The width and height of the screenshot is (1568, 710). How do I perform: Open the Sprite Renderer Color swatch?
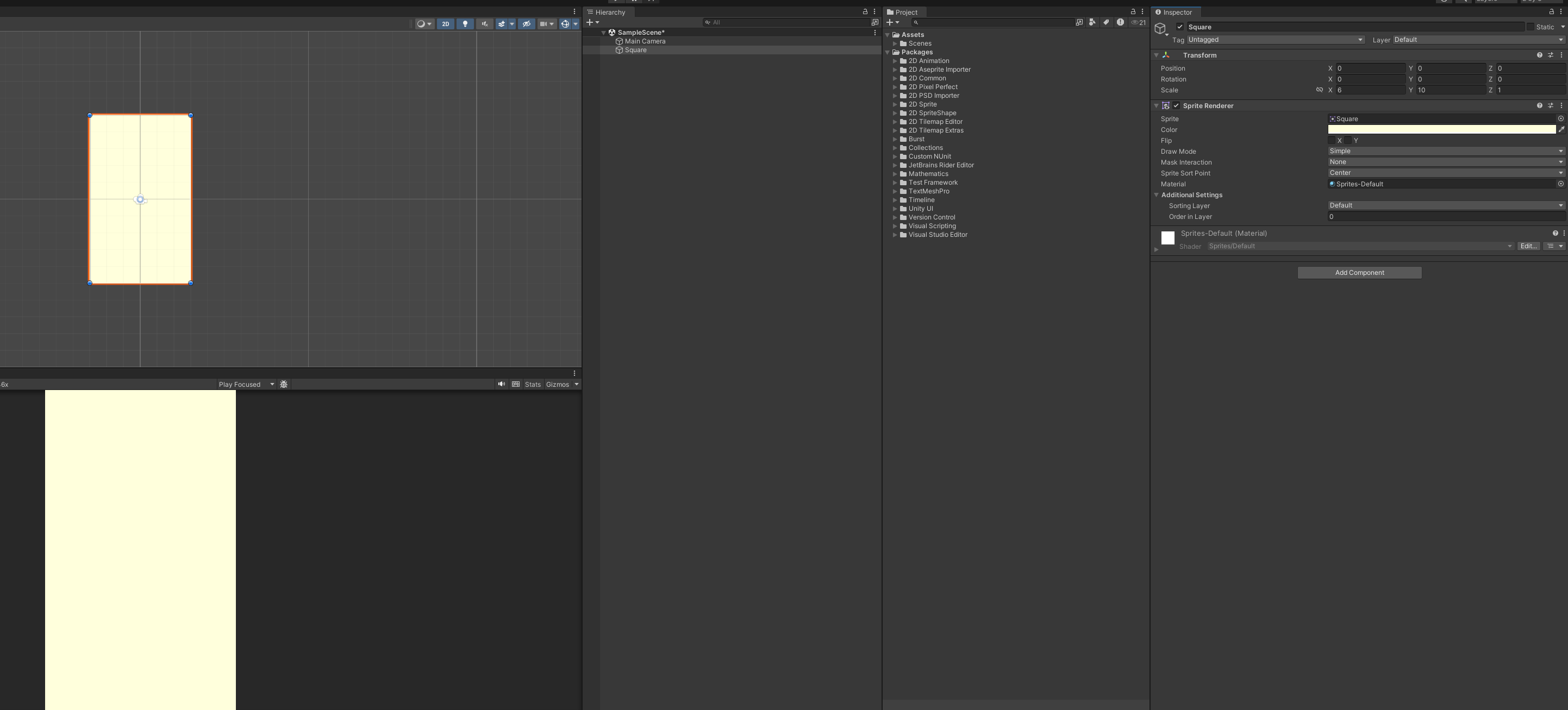pos(1441,130)
